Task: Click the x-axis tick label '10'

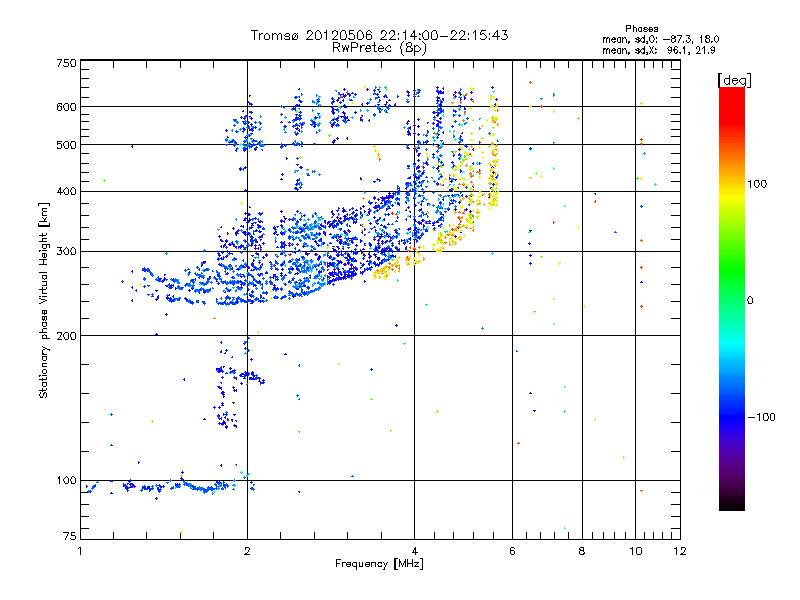Action: coord(636,551)
